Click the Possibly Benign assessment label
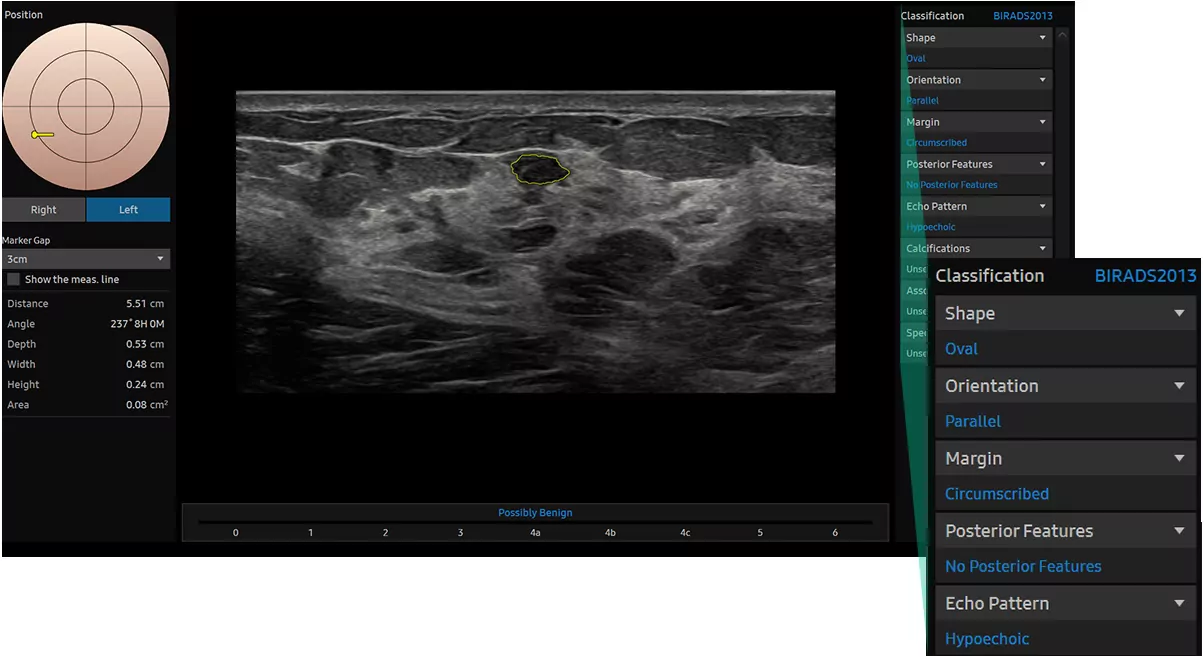The height and width of the screenshot is (657, 1204). [535, 513]
